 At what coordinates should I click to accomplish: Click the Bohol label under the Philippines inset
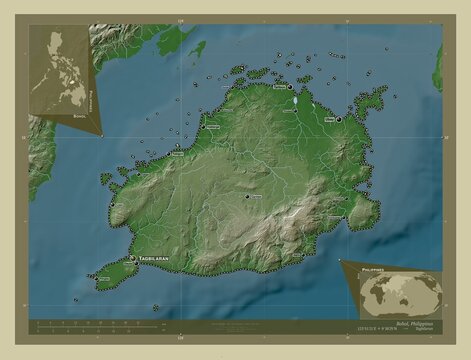(x=80, y=117)
